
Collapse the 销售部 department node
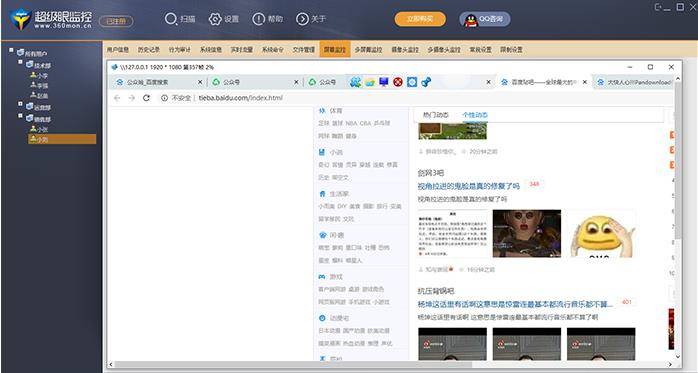pos(20,116)
